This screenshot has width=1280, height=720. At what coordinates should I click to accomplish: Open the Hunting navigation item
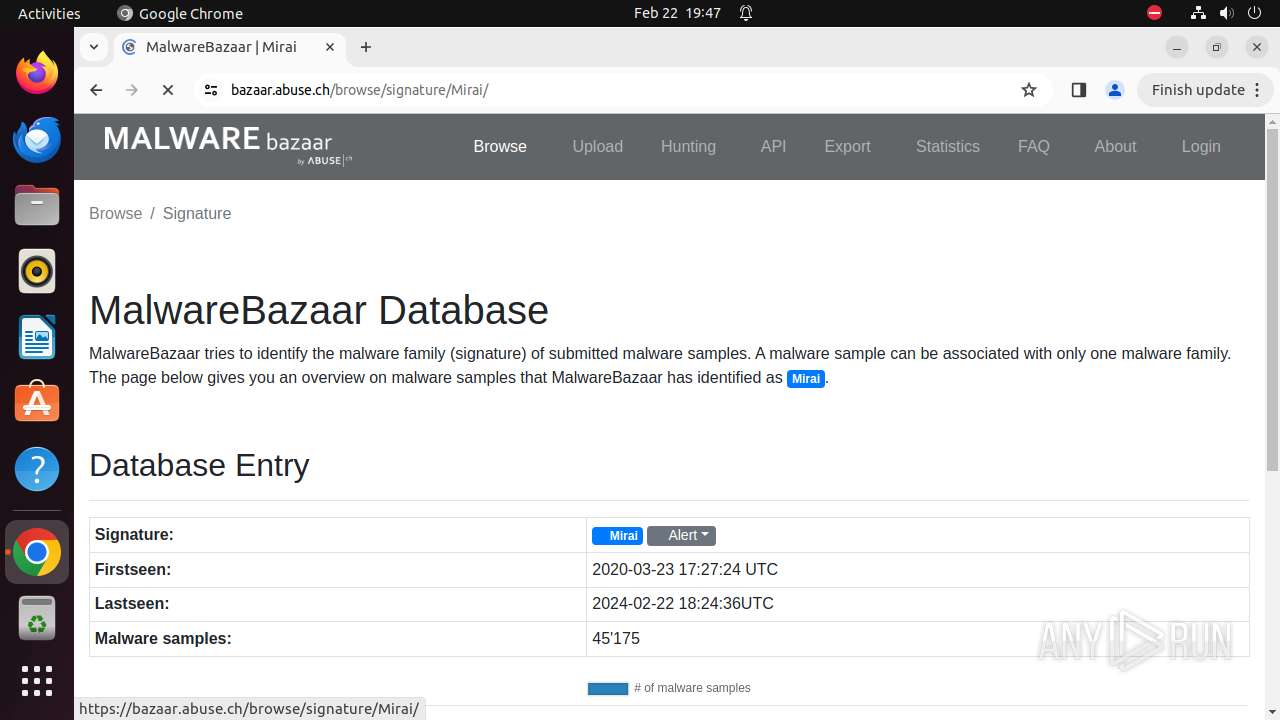(688, 146)
